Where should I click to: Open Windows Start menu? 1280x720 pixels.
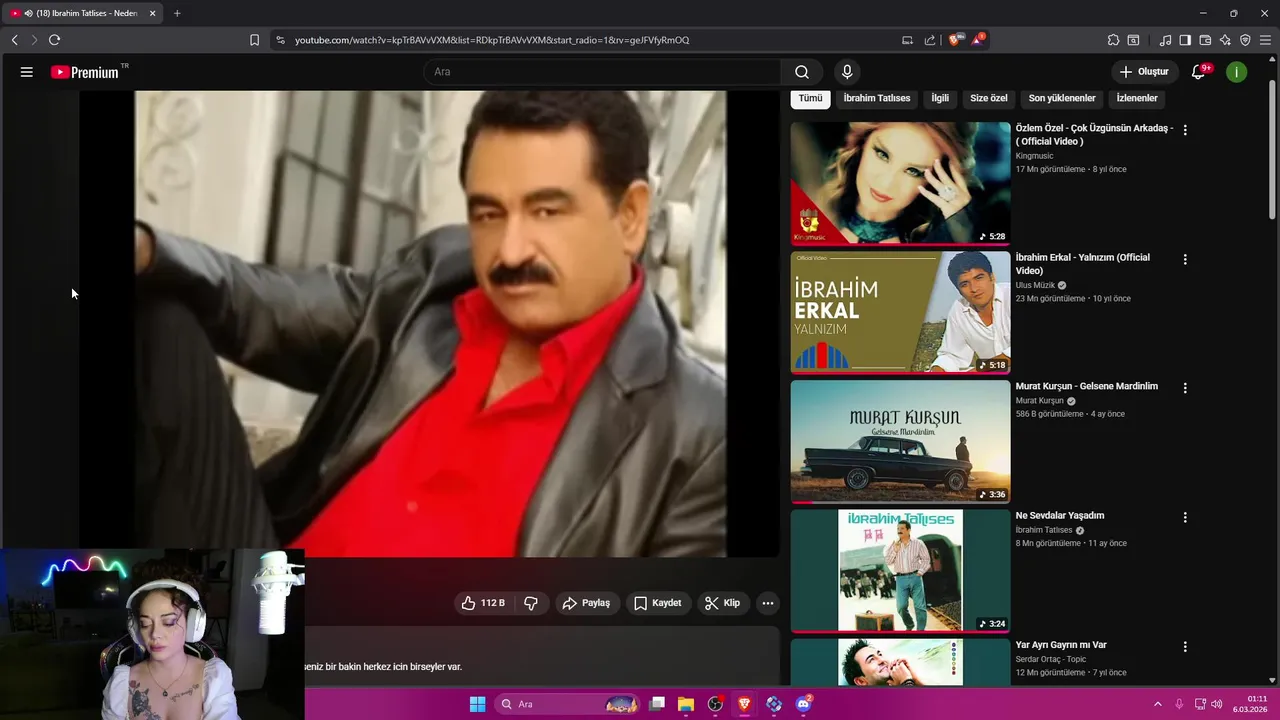tap(478, 704)
